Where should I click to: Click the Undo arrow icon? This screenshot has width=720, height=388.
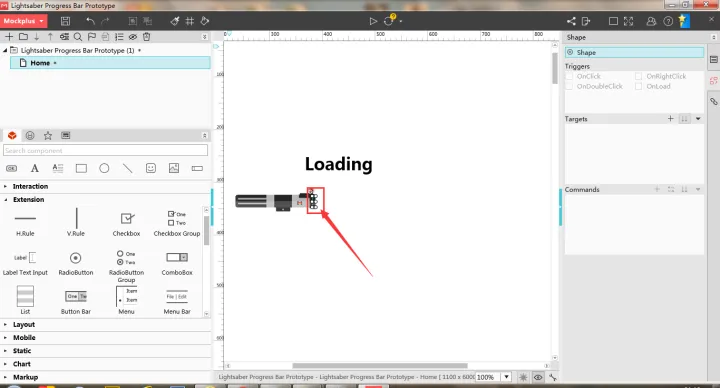pyautogui.click(x=90, y=21)
